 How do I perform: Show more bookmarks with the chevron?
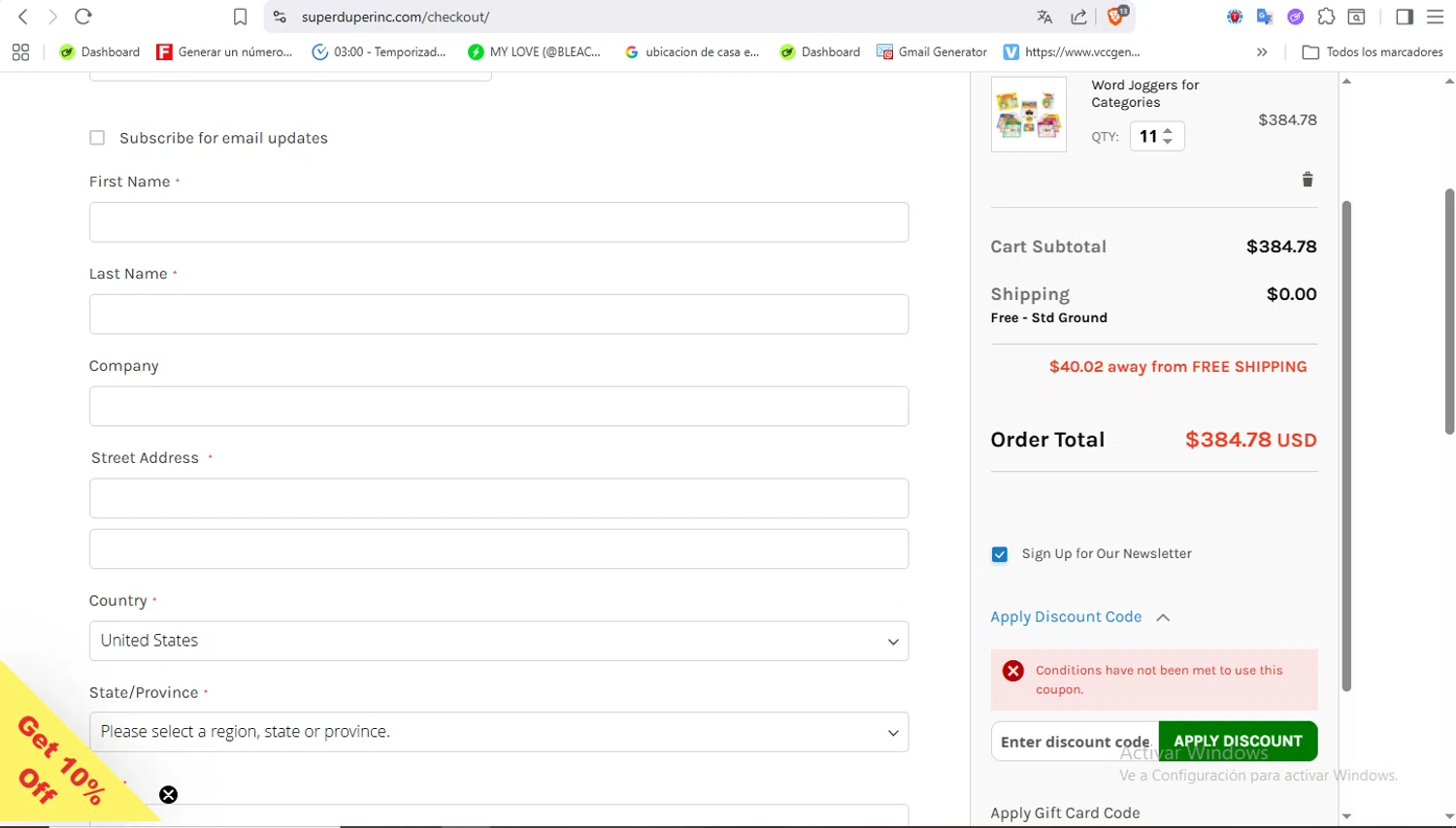pyautogui.click(x=1262, y=52)
